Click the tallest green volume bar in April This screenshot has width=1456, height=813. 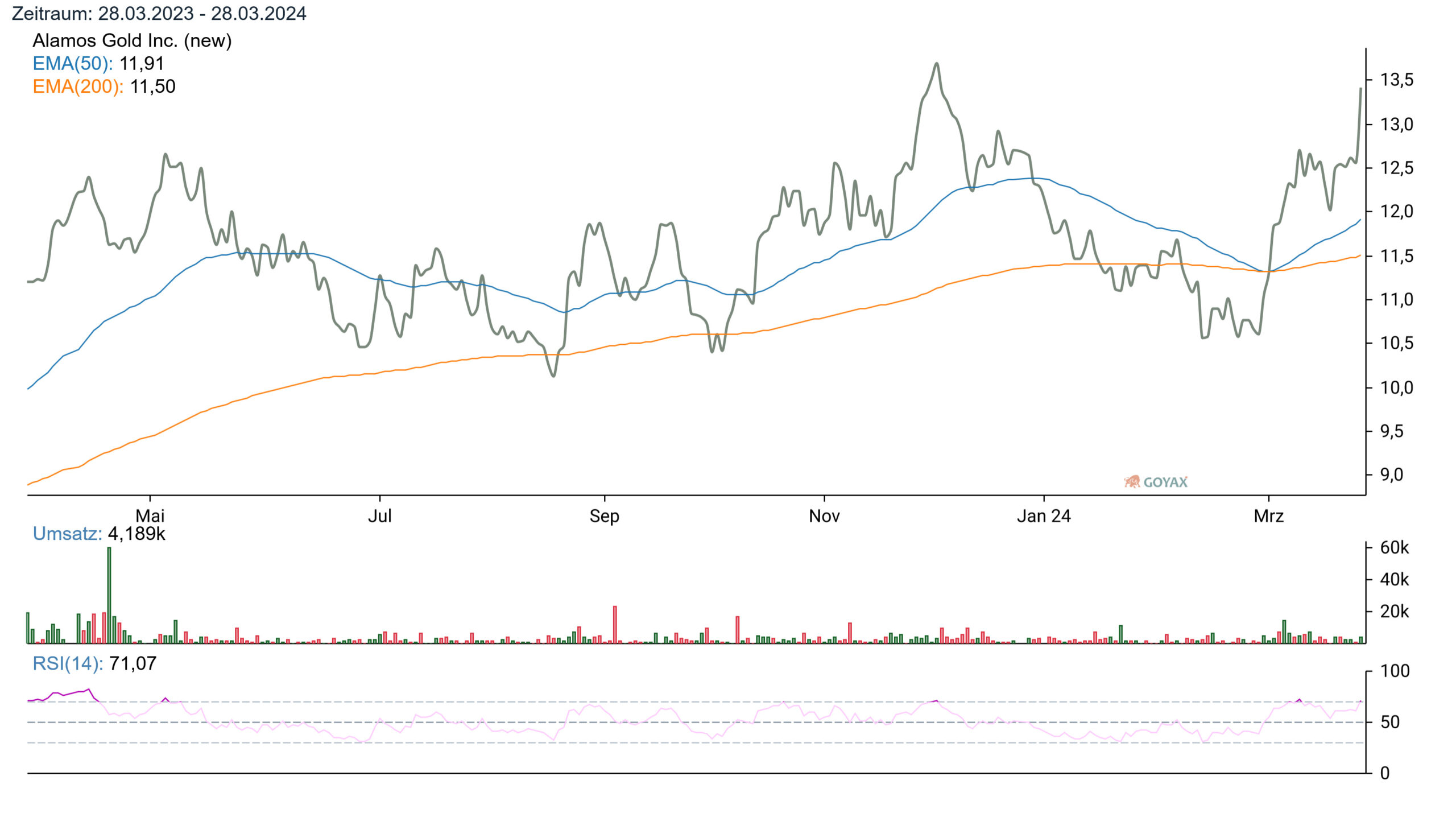coord(109,595)
